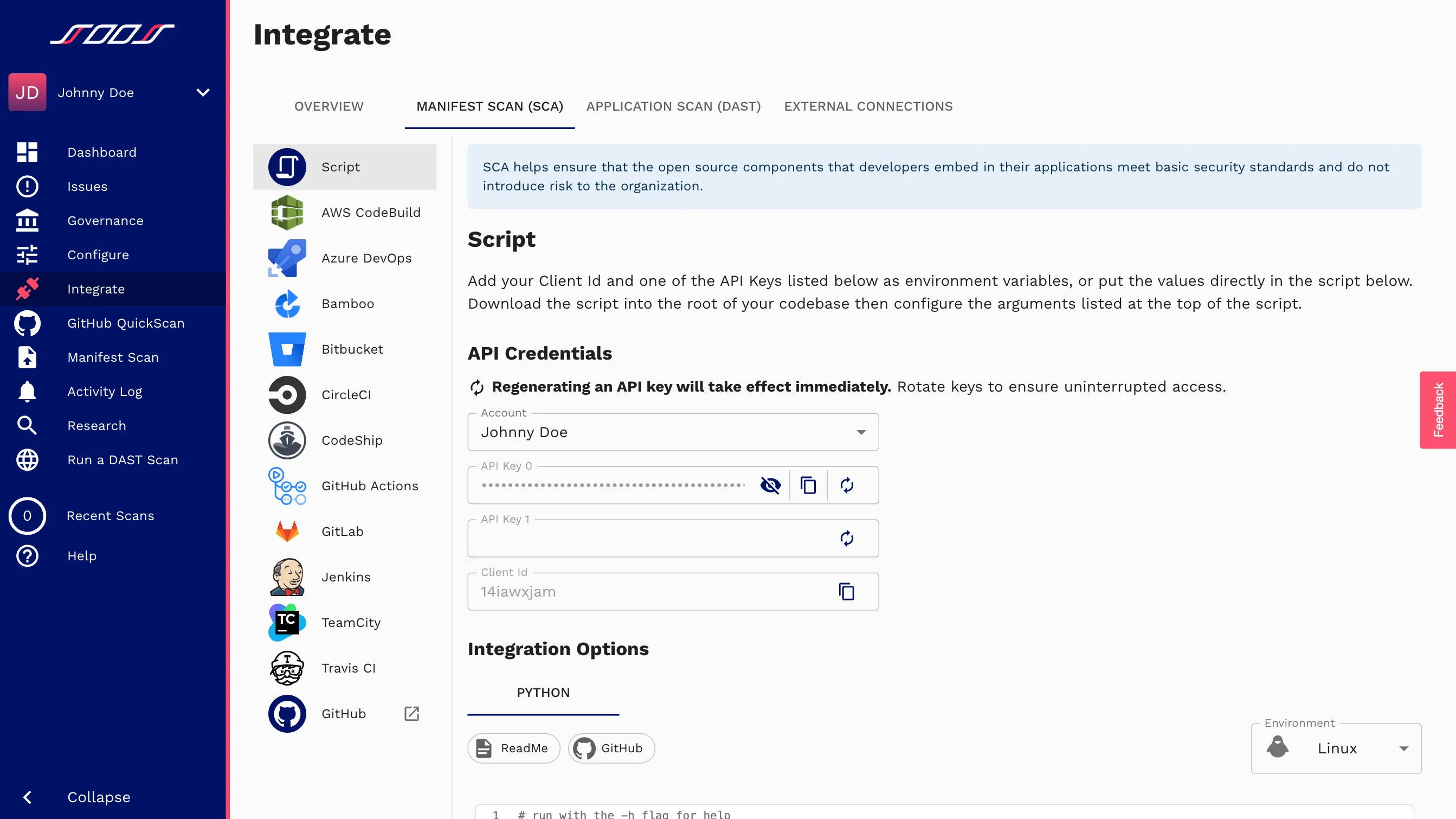The image size is (1456, 819).
Task: Open Governance from the sidebar
Action: (x=105, y=221)
